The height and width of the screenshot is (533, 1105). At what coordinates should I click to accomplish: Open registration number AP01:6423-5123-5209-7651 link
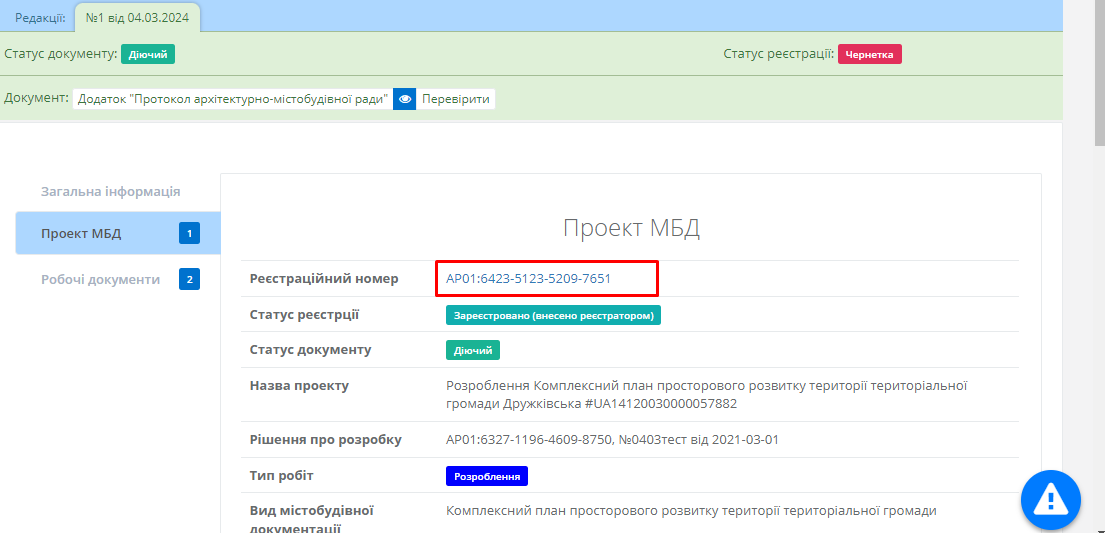528,279
